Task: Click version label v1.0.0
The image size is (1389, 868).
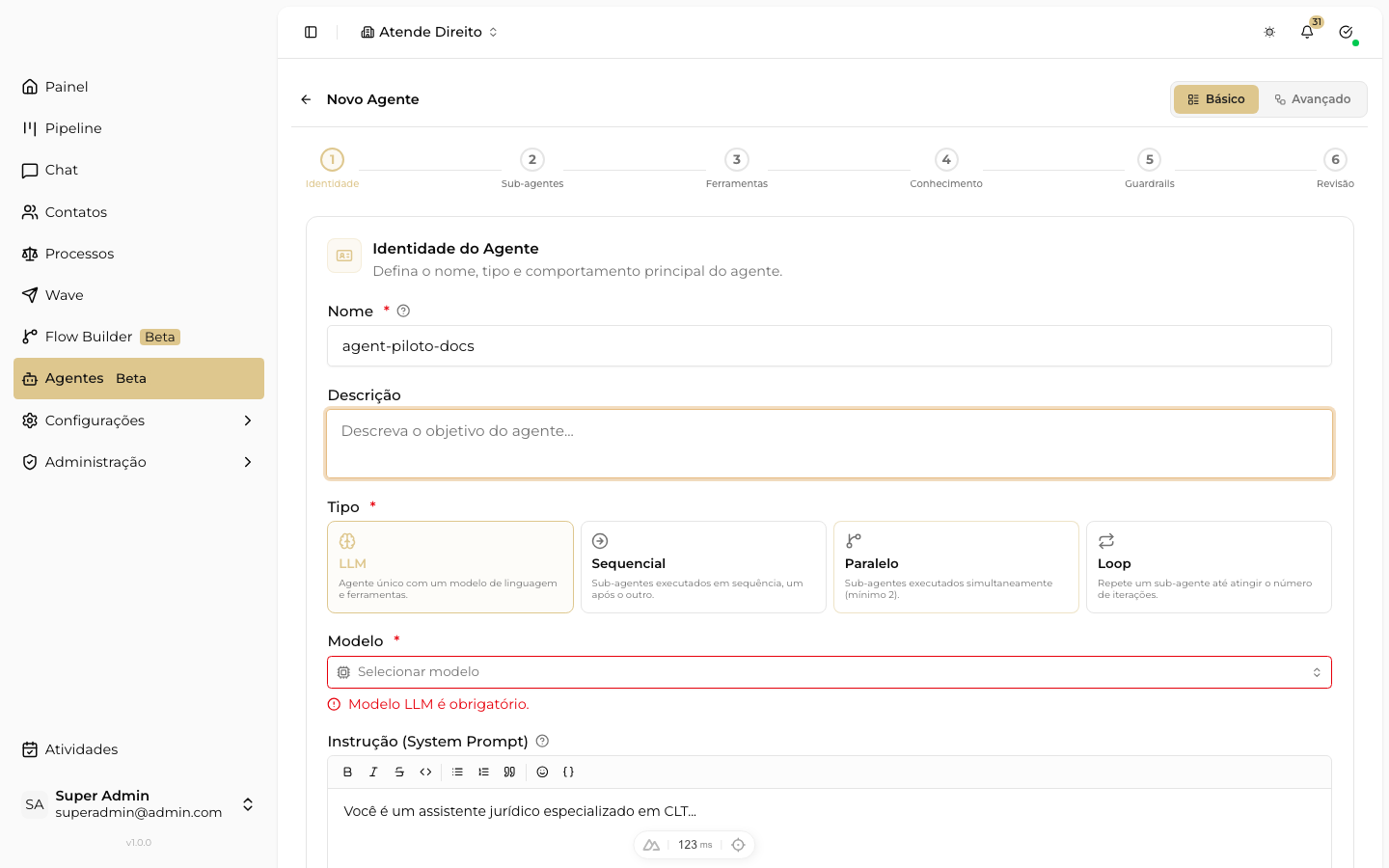Action: [139, 843]
